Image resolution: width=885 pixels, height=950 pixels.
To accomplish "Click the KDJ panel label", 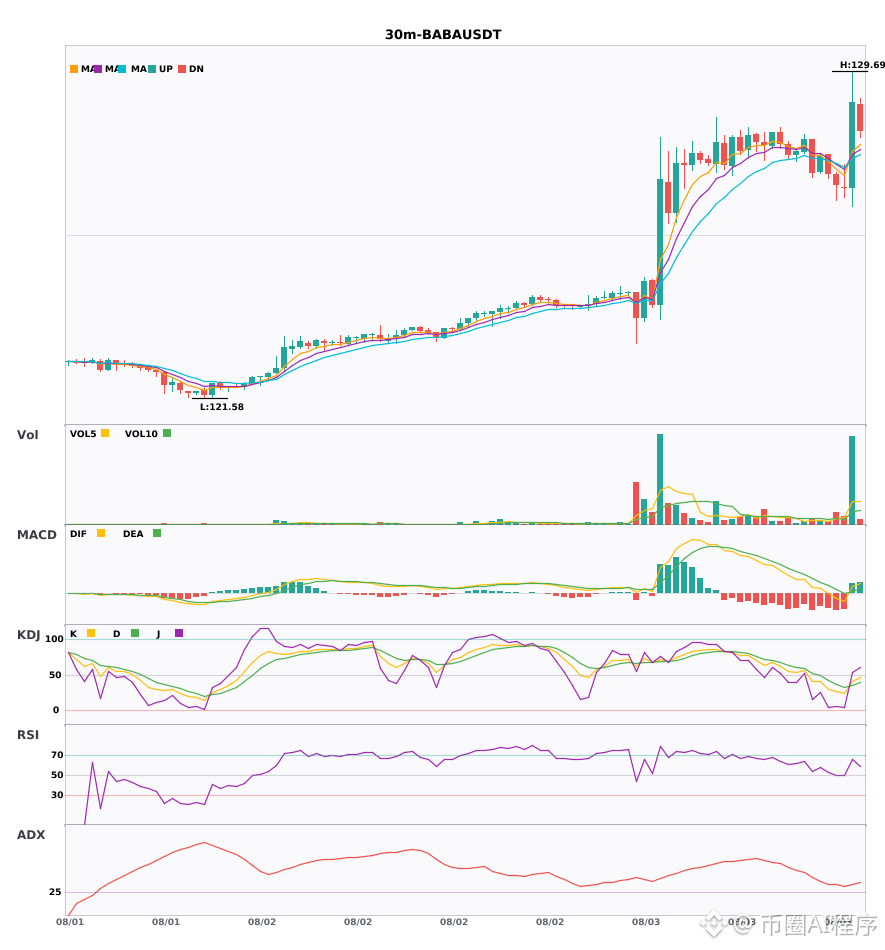I will [28, 635].
